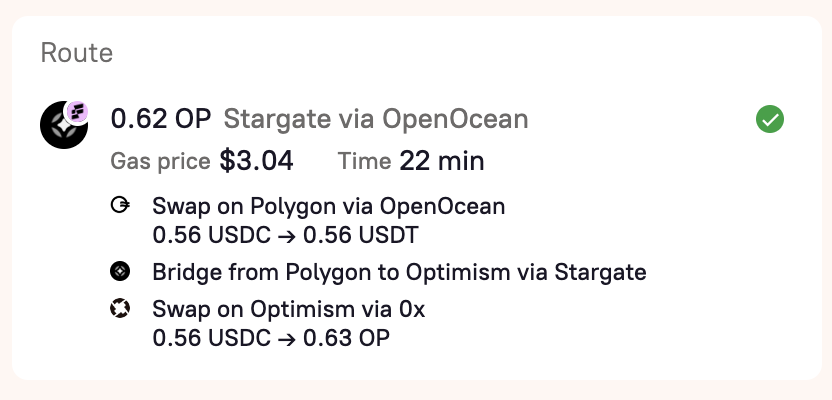Click the 0.56 USDC → 0.56 USDT conversion
This screenshot has height=400, width=832.
click(285, 235)
